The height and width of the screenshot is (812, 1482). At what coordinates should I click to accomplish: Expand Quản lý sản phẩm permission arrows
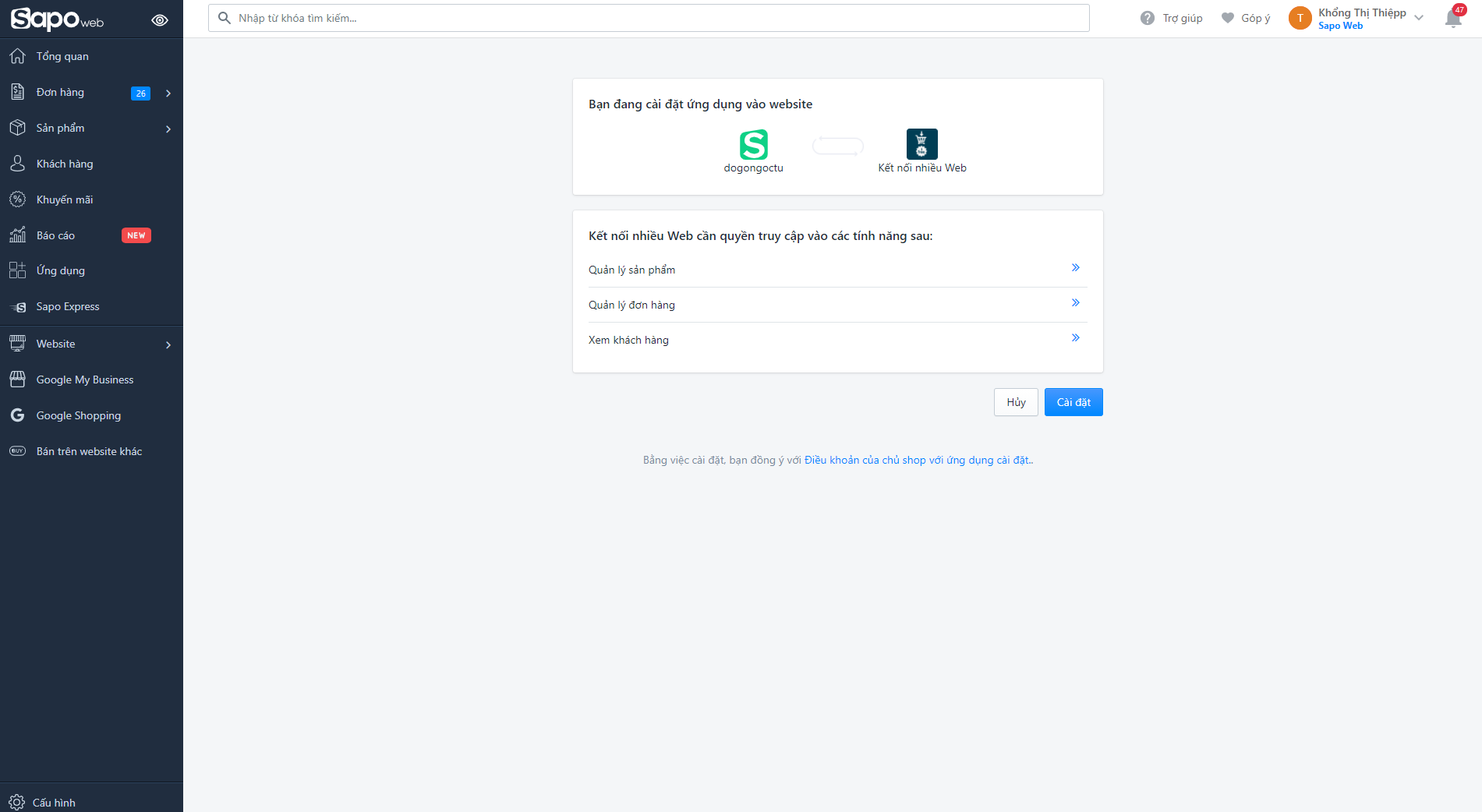(1076, 267)
